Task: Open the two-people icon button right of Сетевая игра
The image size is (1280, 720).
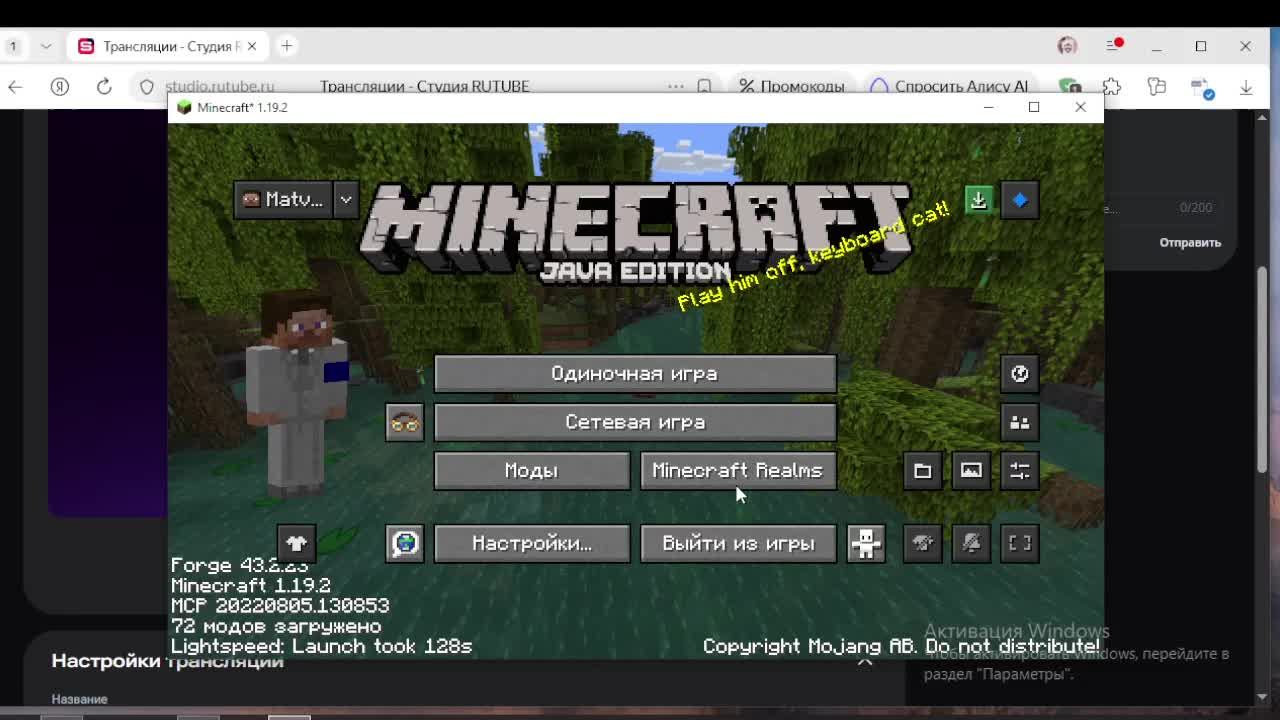Action: [x=1020, y=422]
